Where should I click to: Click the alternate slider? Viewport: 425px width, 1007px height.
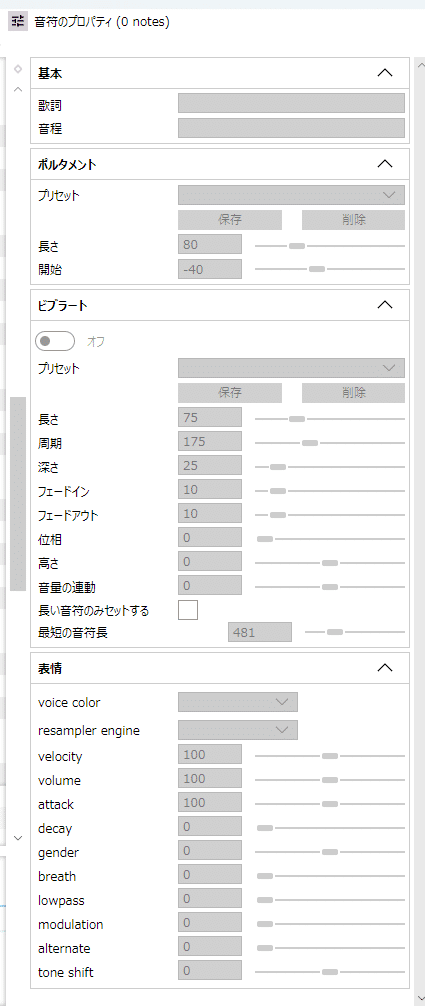(x=330, y=948)
